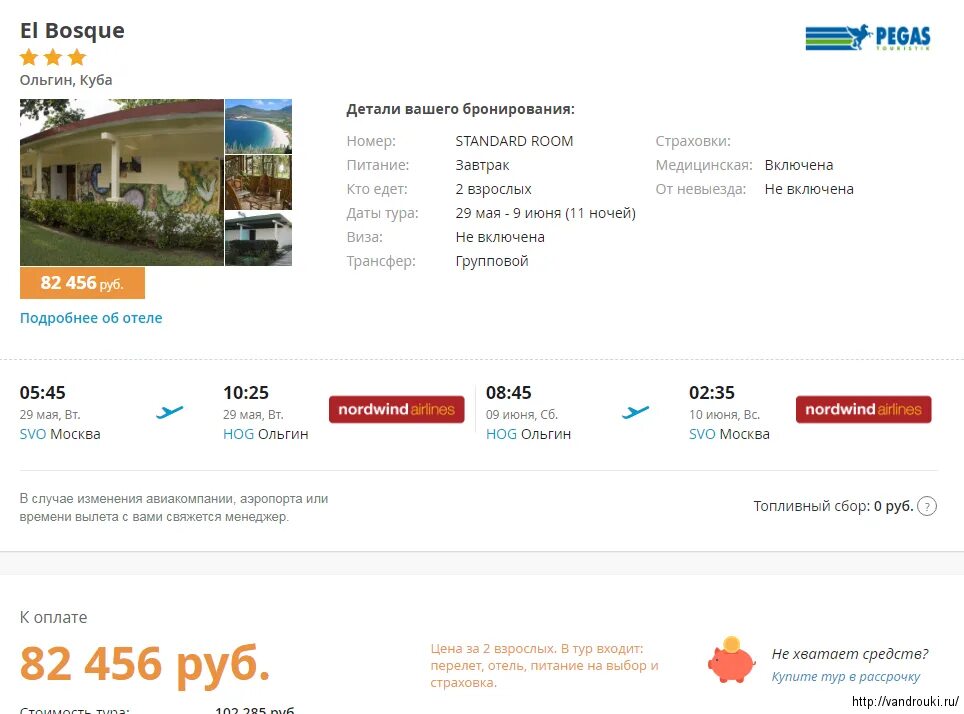Open the Подробнее об отеле link
The width and height of the screenshot is (964, 714).
point(91,318)
